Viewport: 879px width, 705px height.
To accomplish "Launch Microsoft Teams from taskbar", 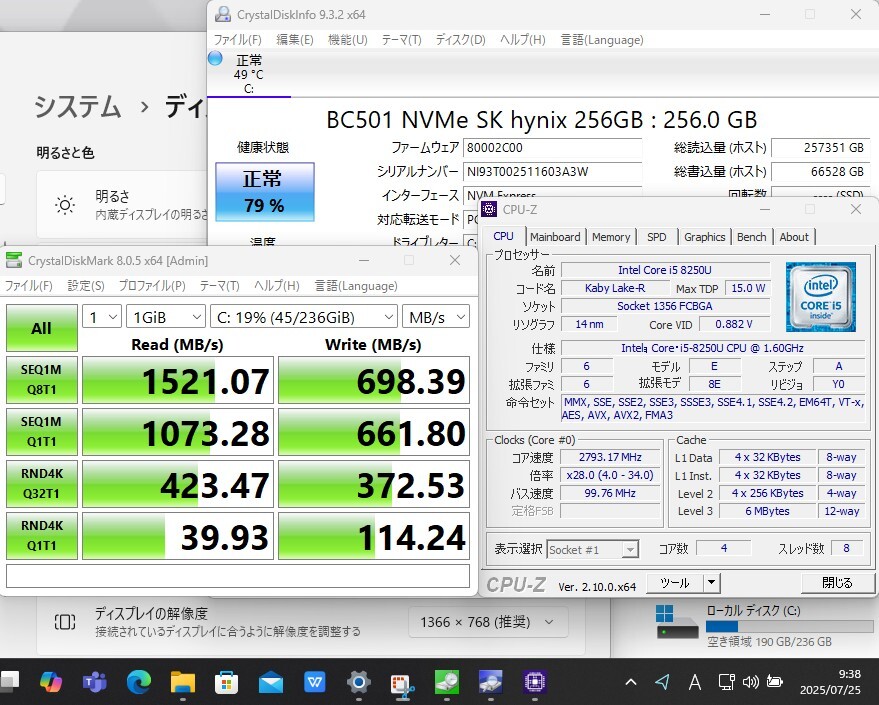I will coord(95,682).
